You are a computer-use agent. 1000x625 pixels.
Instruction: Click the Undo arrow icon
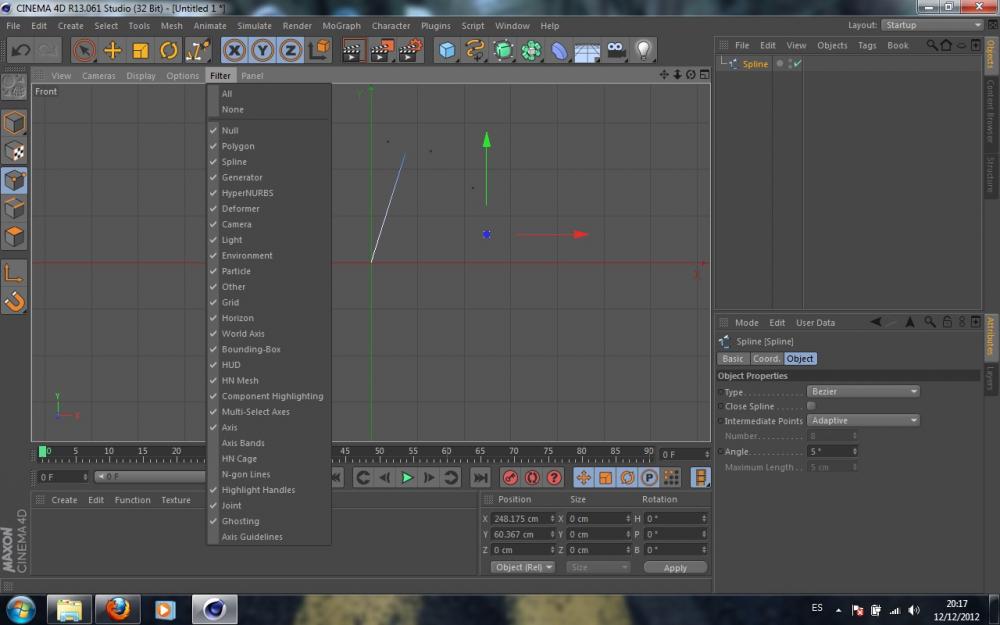[x=20, y=50]
